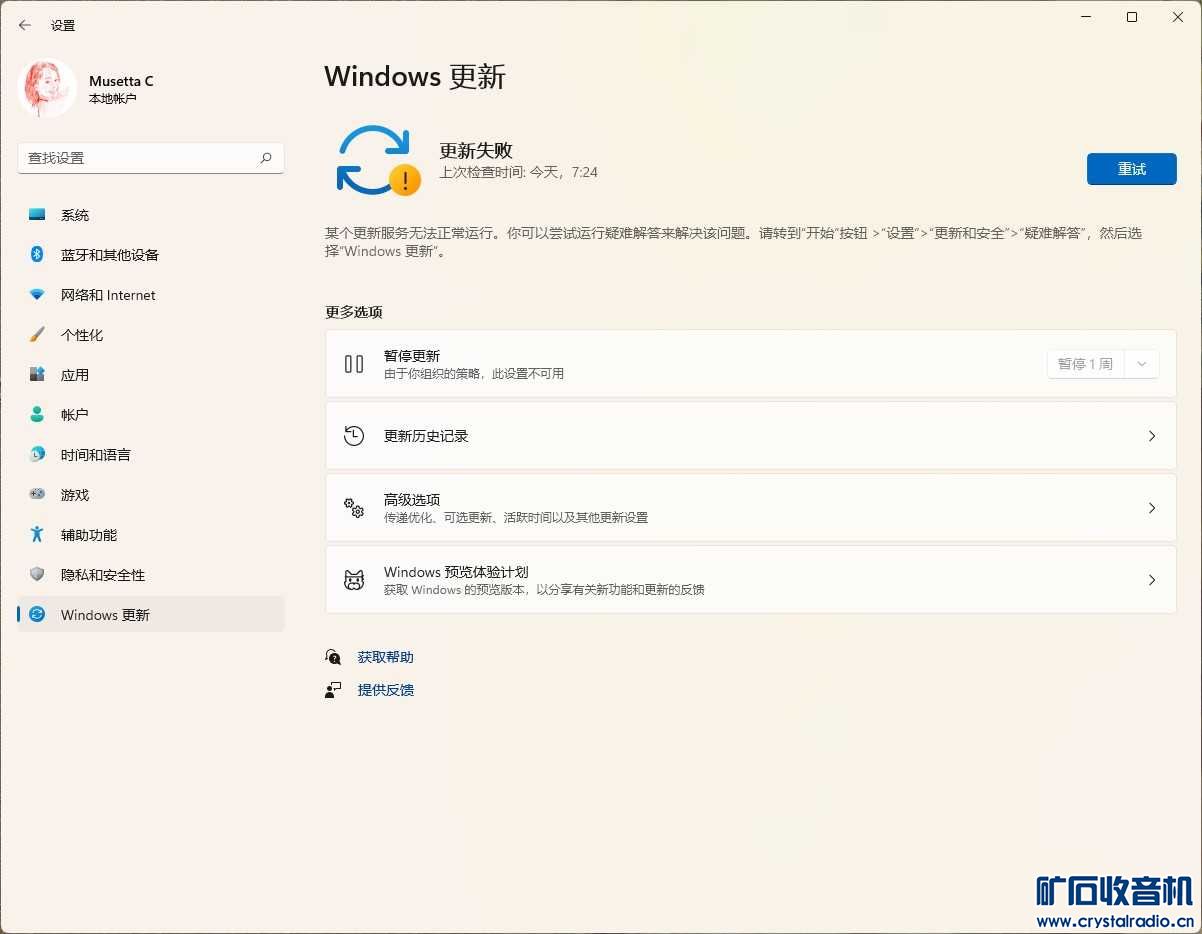The height and width of the screenshot is (934, 1202).
Task: Open Windows 预览体验计划 row
Action: tap(750, 580)
